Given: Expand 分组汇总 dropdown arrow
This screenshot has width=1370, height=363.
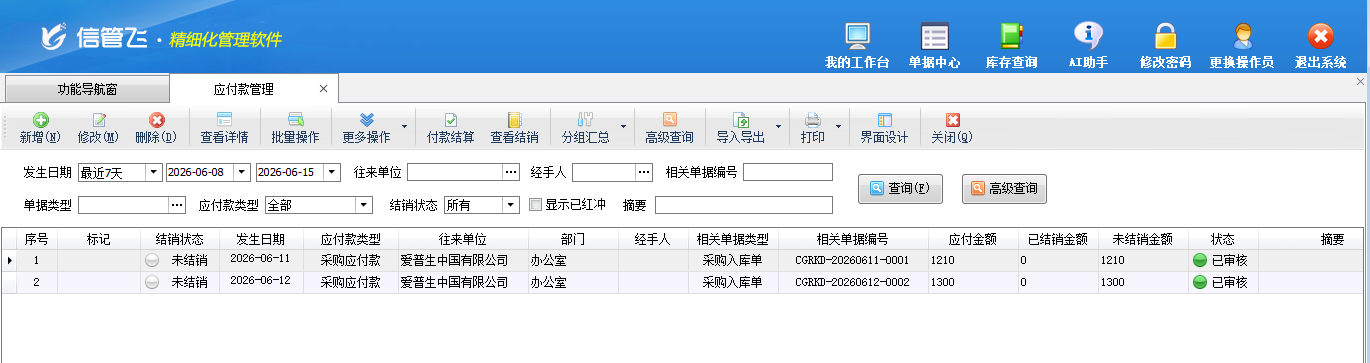Looking at the screenshot, I should [623, 127].
